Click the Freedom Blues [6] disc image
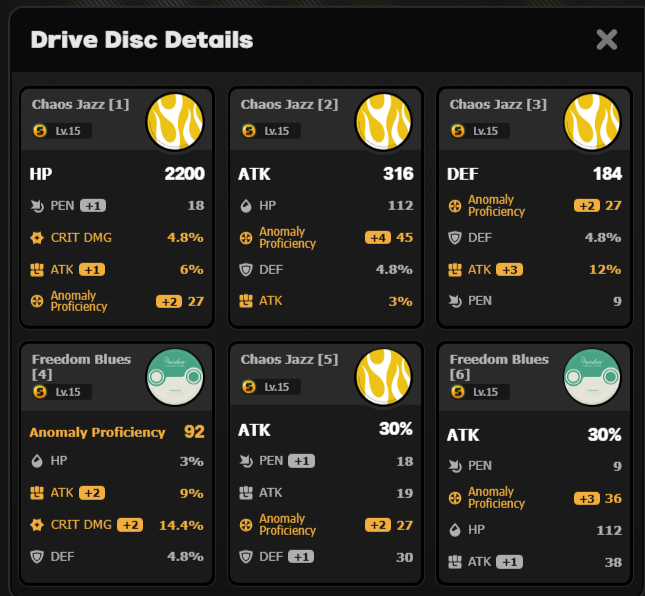 (x=592, y=377)
